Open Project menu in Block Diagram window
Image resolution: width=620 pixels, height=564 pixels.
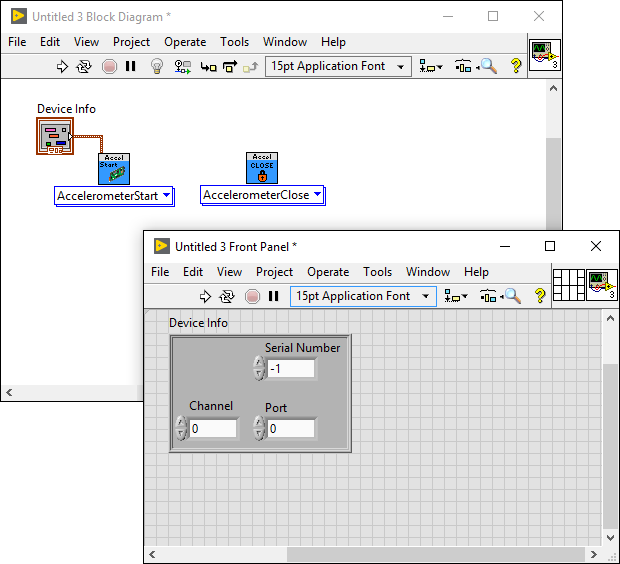(131, 42)
